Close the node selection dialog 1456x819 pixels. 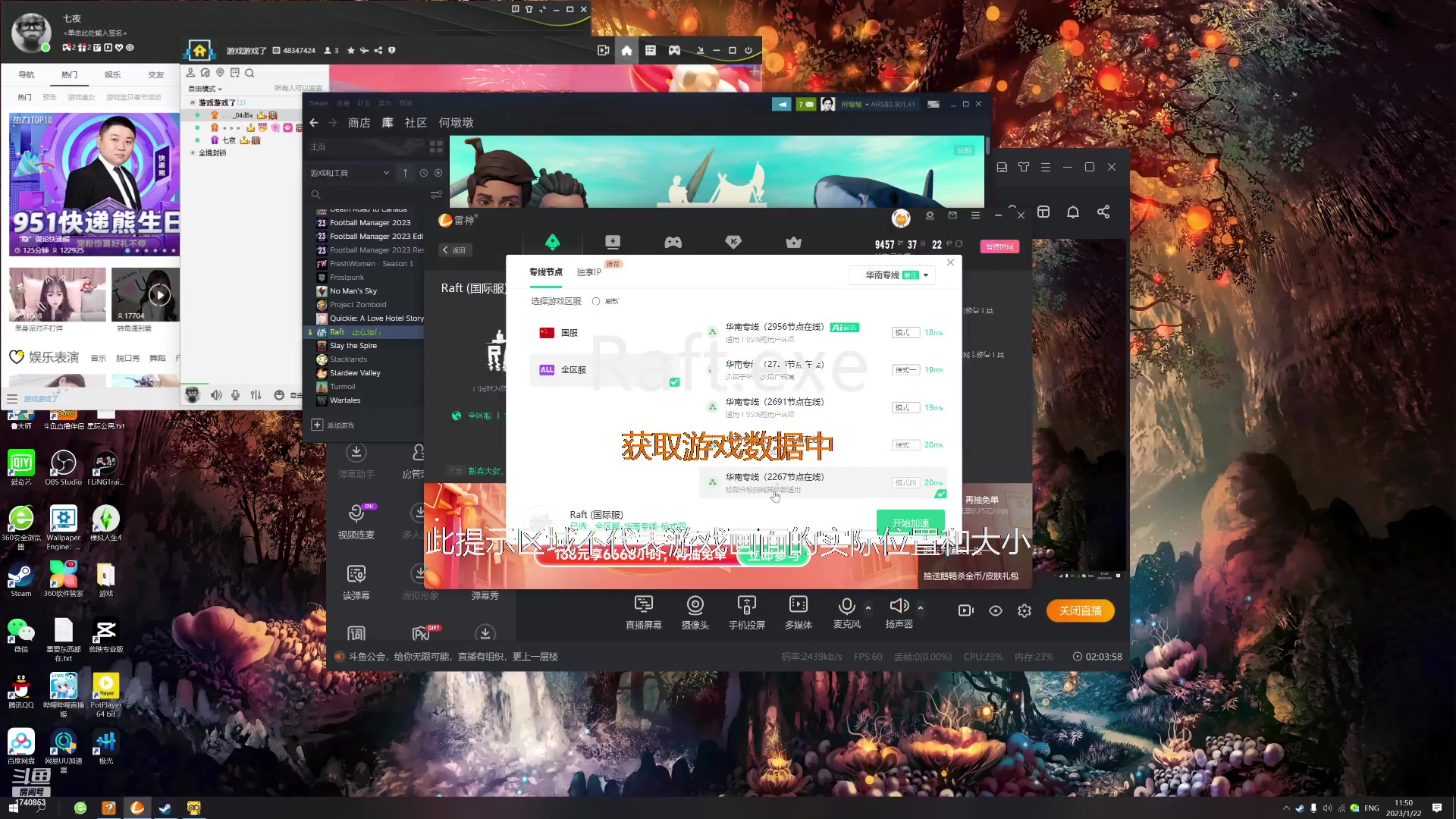(x=950, y=262)
